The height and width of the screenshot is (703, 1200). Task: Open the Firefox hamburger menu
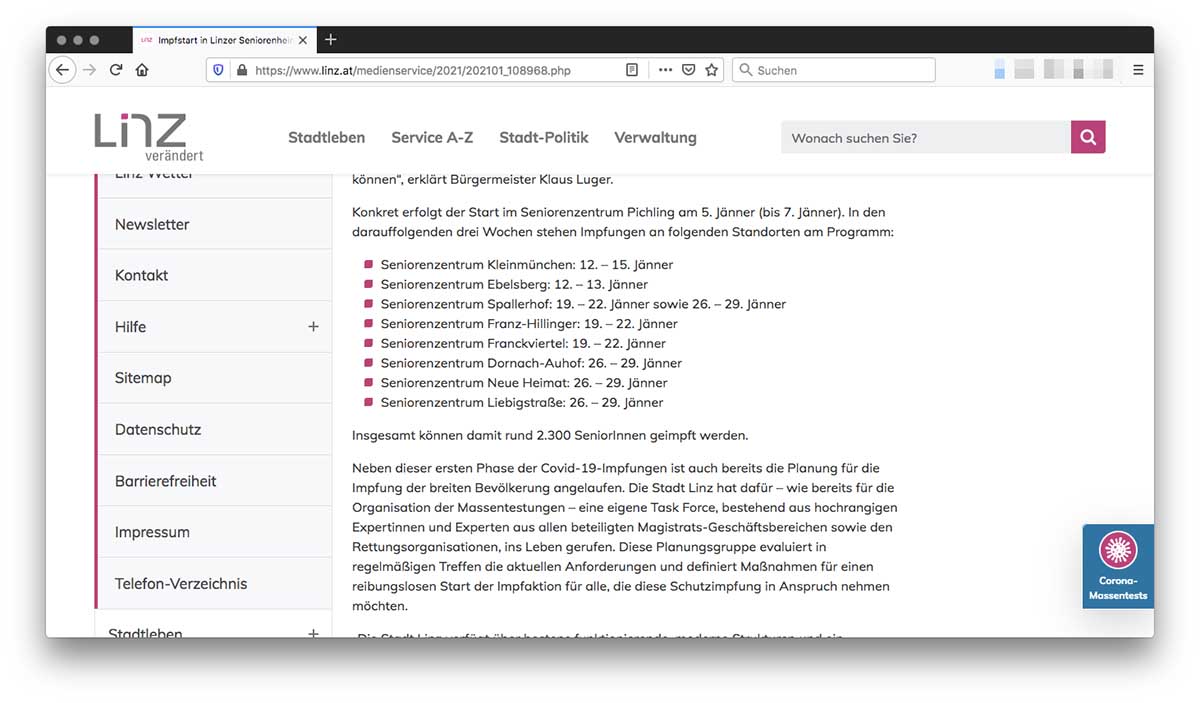[x=1138, y=70]
